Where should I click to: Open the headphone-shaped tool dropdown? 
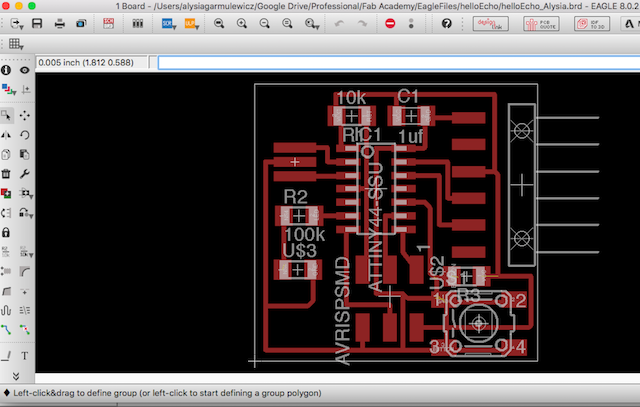[x=26, y=213]
